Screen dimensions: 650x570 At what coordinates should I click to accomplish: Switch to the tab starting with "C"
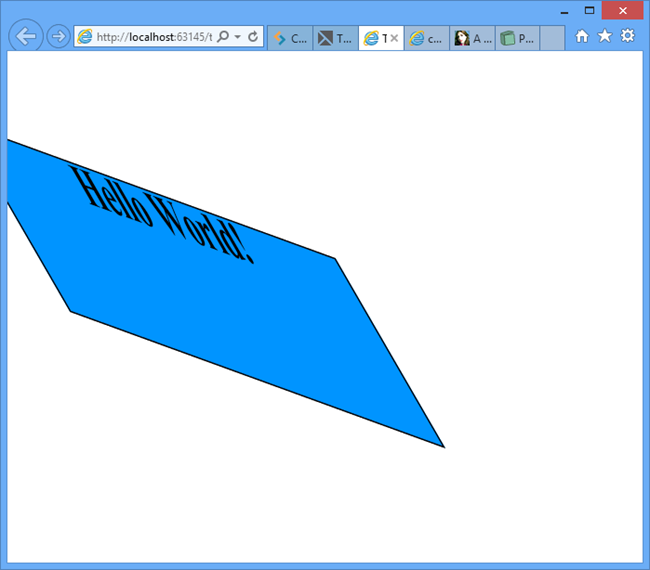[290, 39]
